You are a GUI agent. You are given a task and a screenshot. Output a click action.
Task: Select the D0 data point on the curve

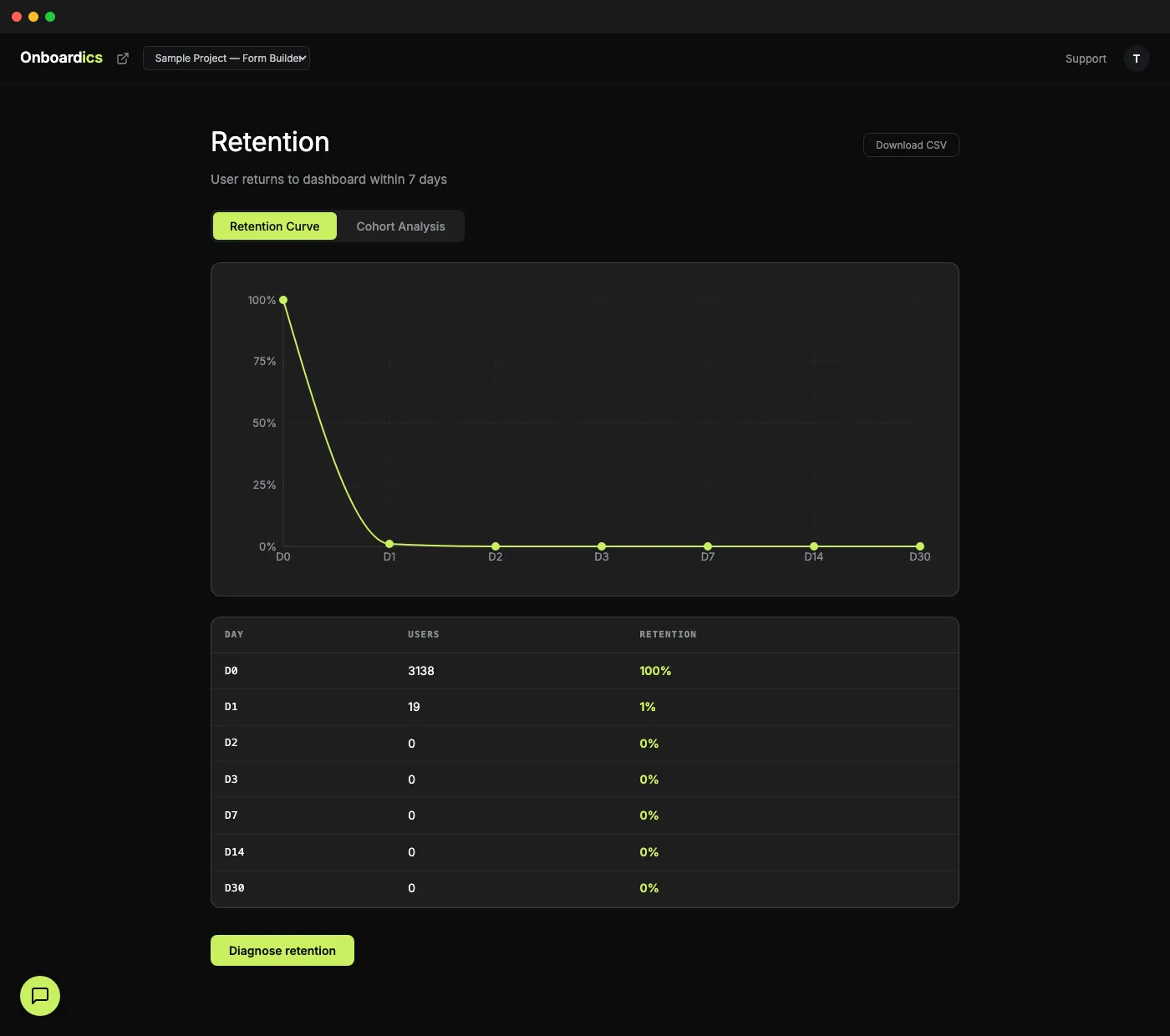[282, 299]
